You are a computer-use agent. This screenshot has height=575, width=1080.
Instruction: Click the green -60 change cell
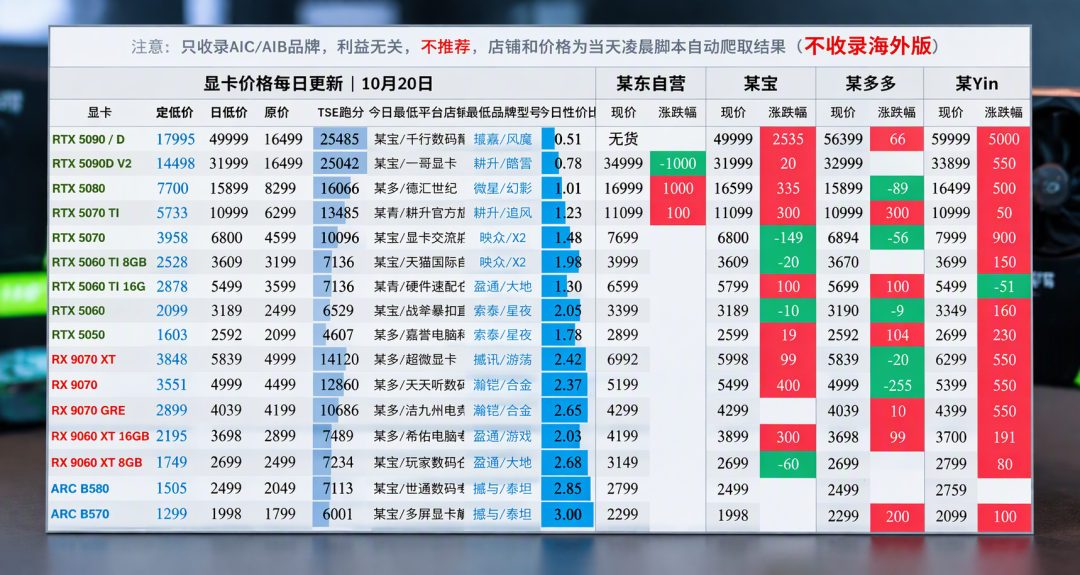tap(788, 463)
